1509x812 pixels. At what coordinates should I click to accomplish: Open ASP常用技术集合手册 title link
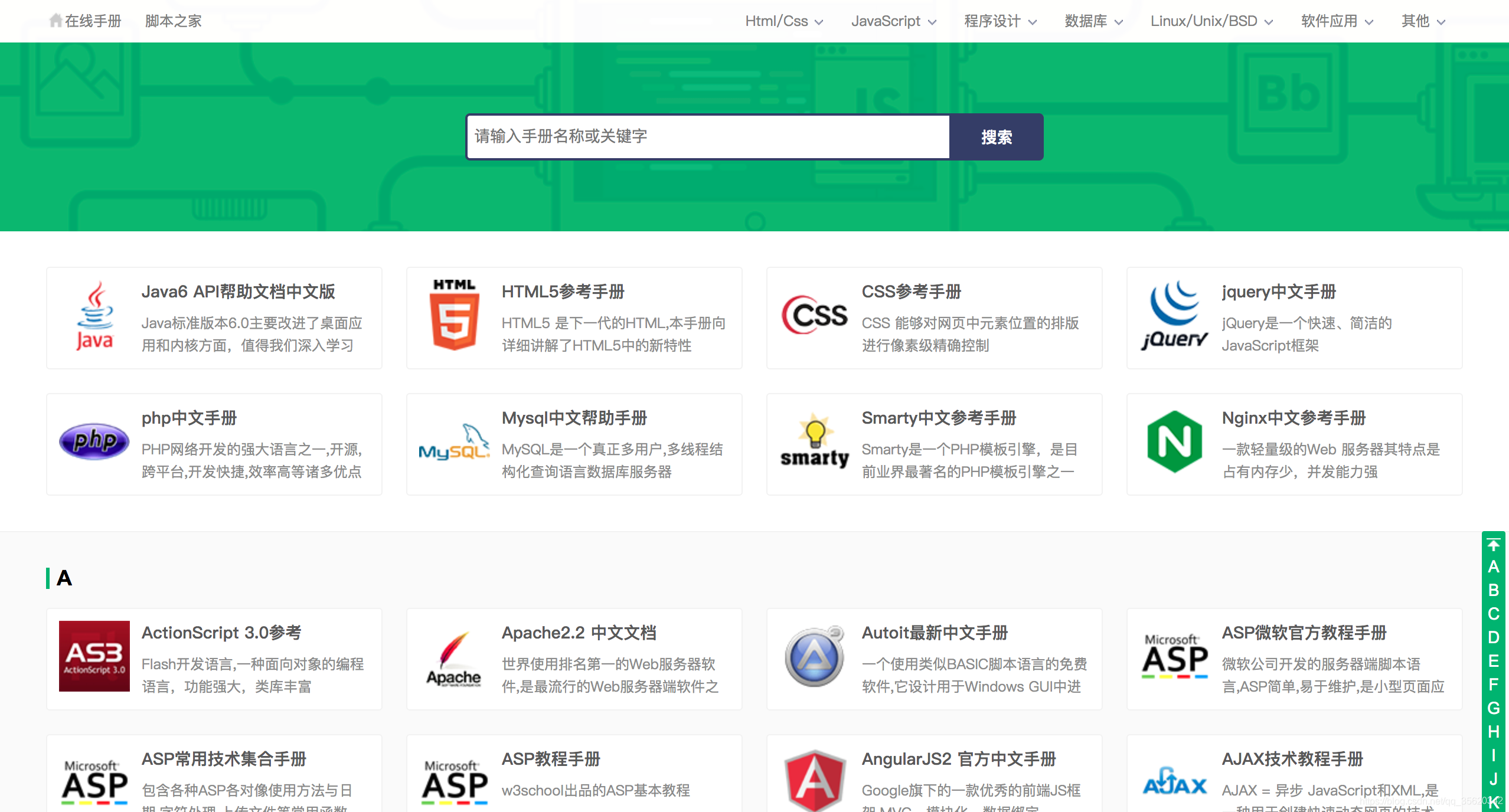pos(224,759)
